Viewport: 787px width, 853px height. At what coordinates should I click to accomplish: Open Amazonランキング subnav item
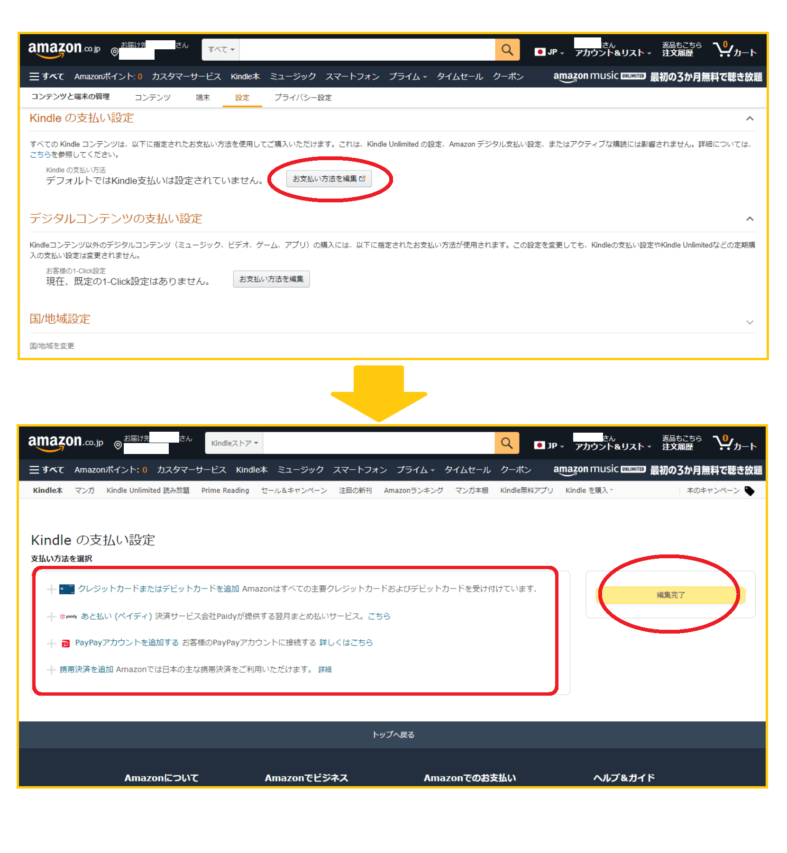point(413,491)
